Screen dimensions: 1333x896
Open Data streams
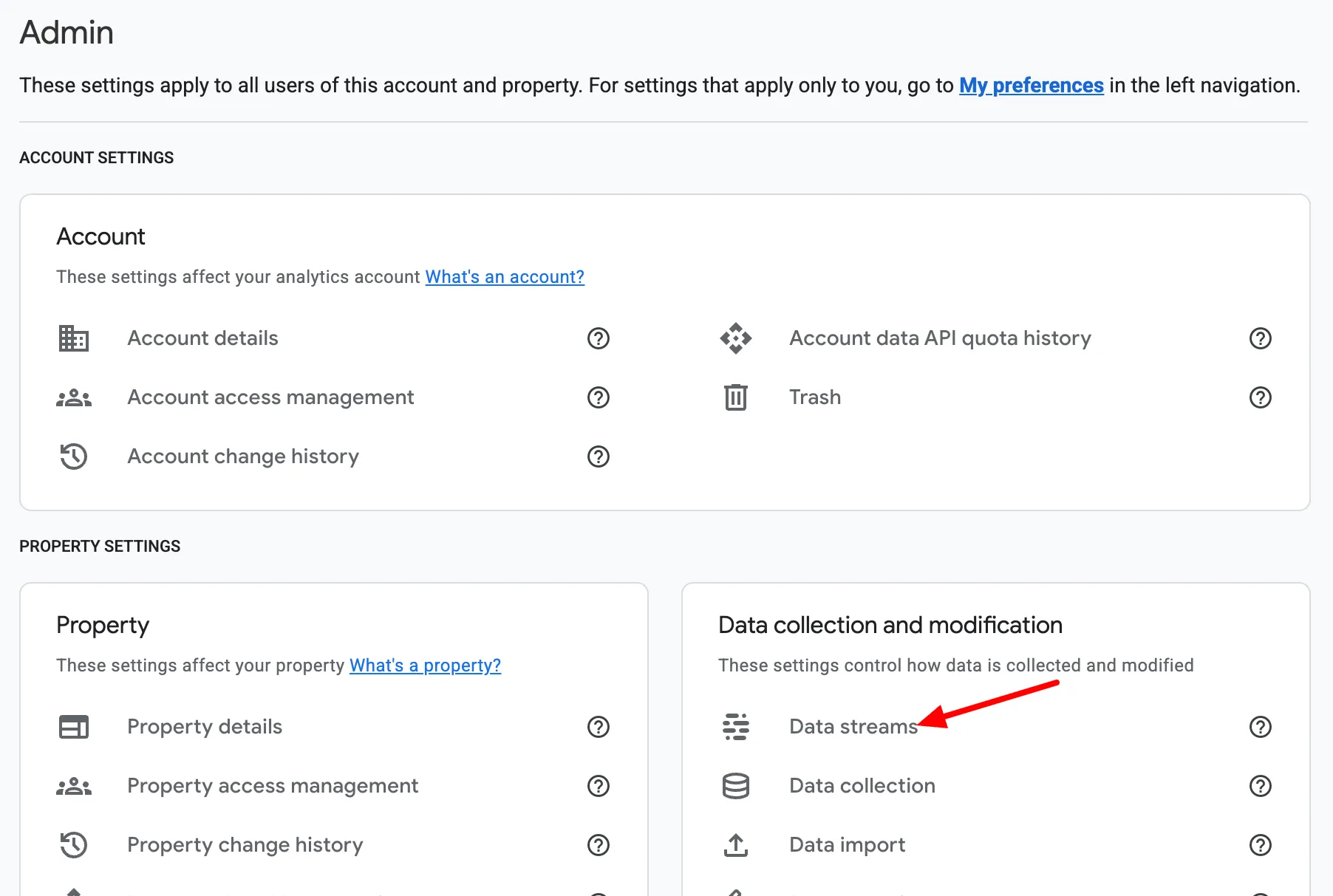pyautogui.click(x=853, y=727)
